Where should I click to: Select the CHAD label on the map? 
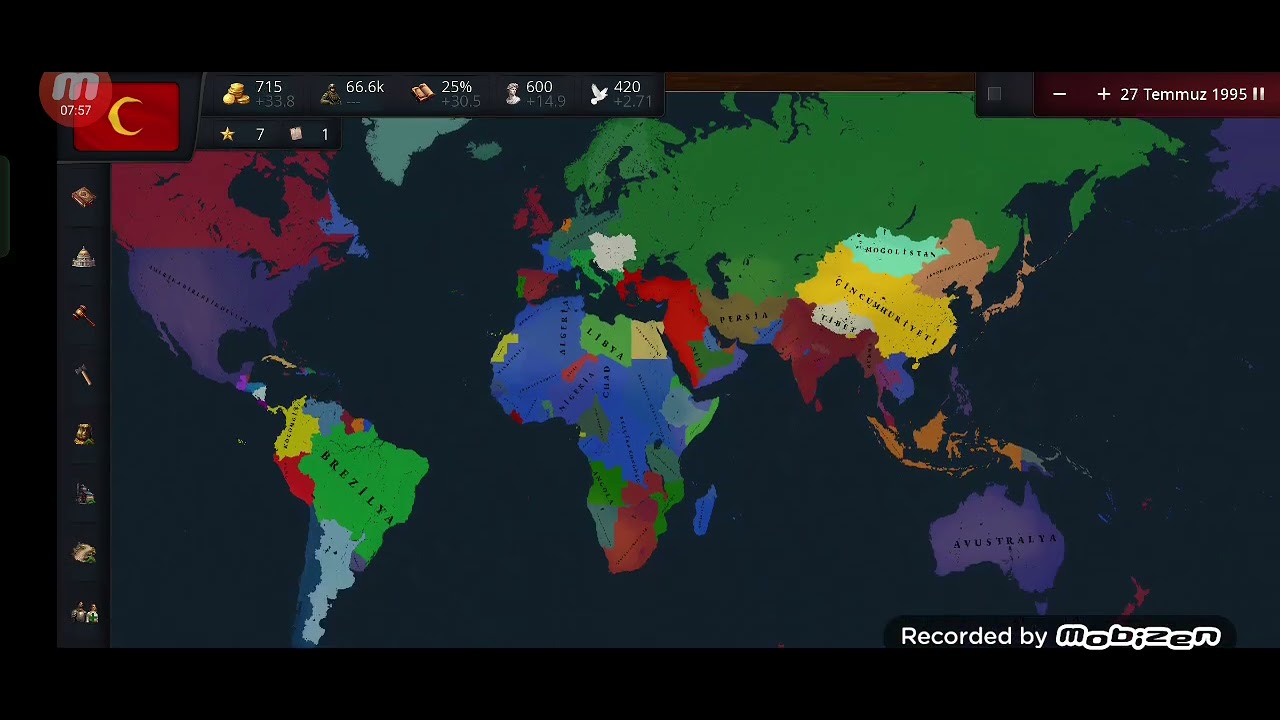(x=606, y=380)
